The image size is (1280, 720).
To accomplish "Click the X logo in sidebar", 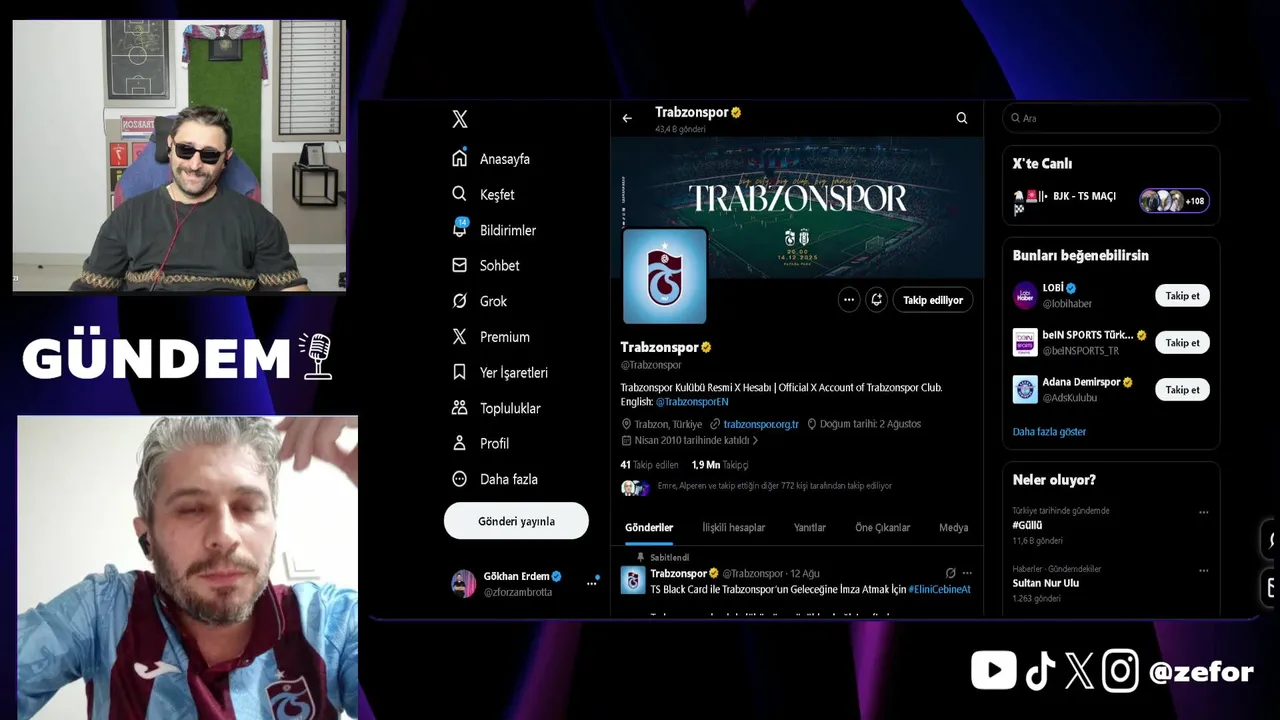I will coord(460,119).
